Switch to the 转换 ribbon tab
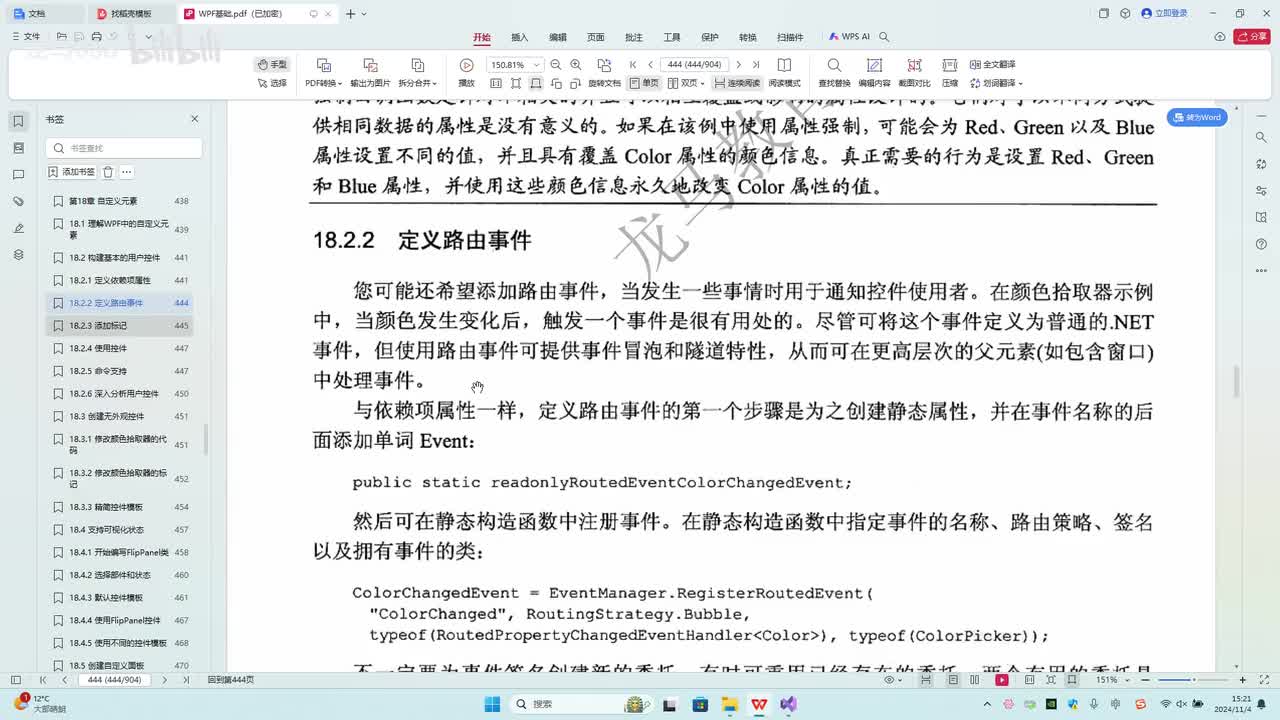Screen dimensions: 1280x720 coord(748,37)
